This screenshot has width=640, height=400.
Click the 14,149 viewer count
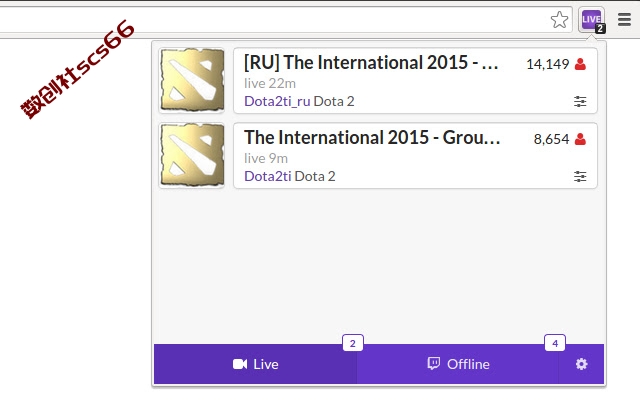click(548, 64)
